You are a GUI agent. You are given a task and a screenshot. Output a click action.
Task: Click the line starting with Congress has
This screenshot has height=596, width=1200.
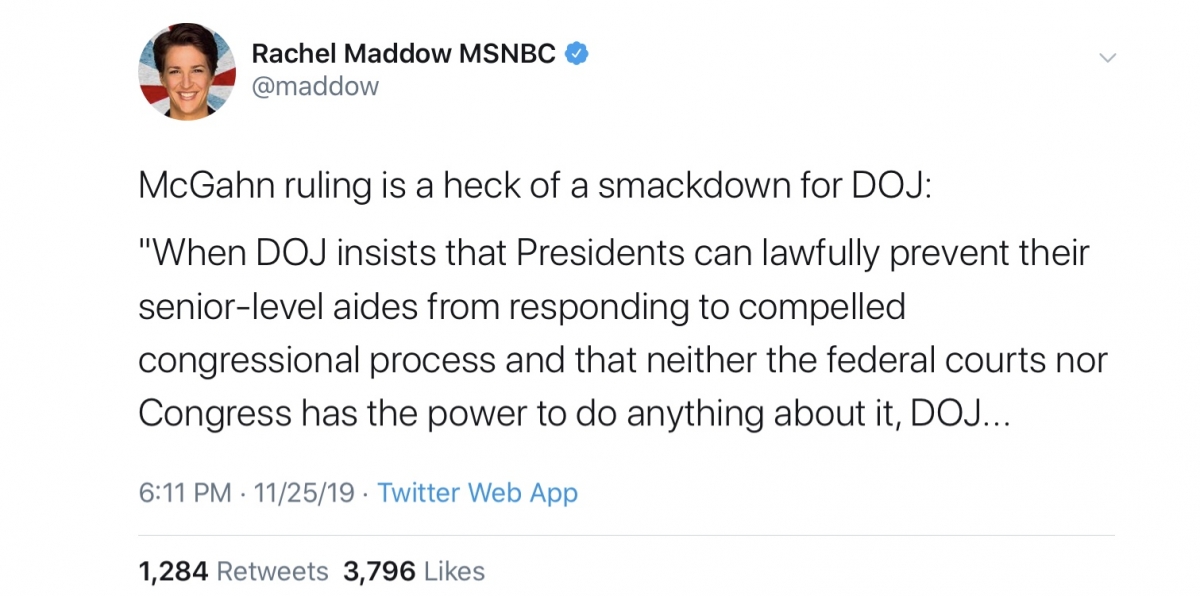point(575,414)
